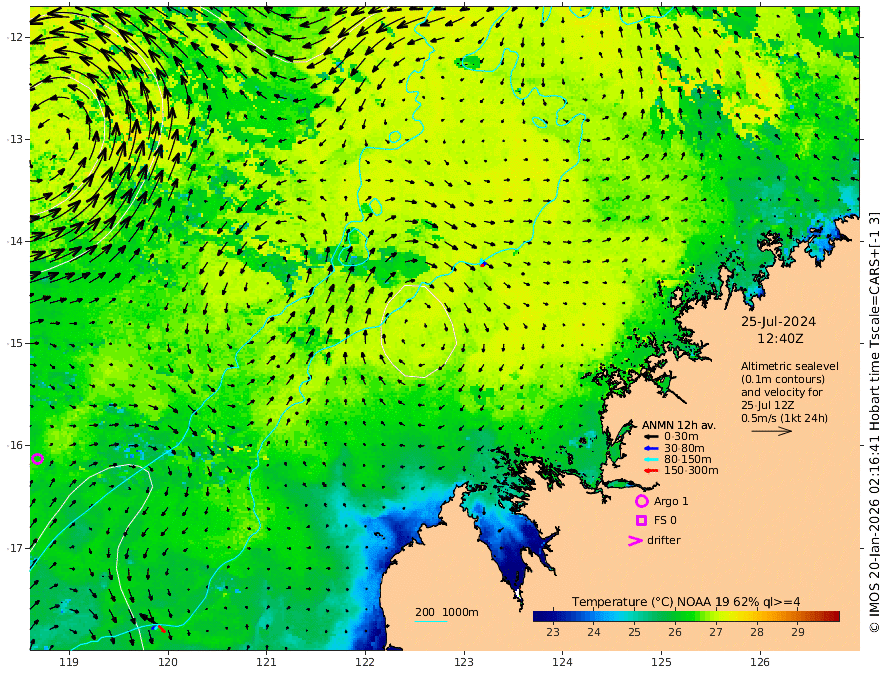880x680 pixels.
Task: Click the magenta Argo circle legend icon
Action: point(641,501)
